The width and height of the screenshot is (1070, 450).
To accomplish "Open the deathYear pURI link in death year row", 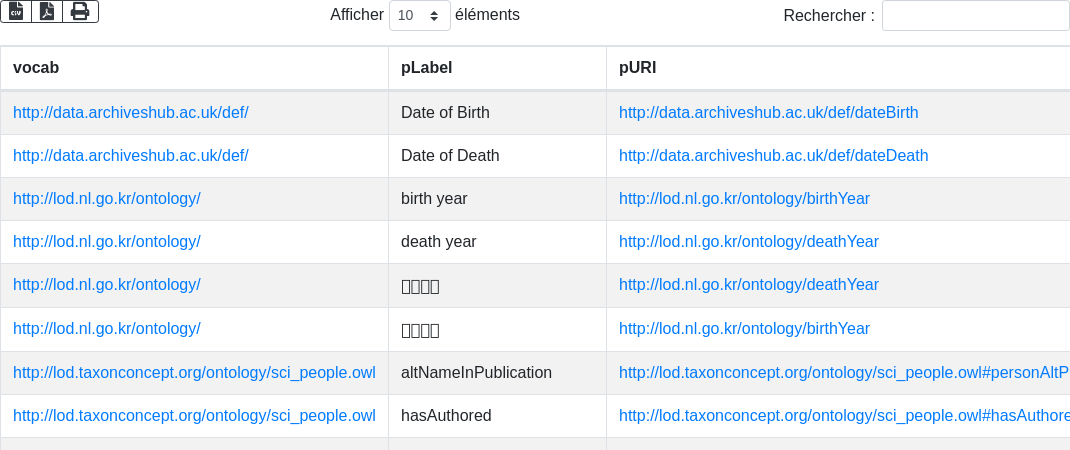I will click(748, 241).
